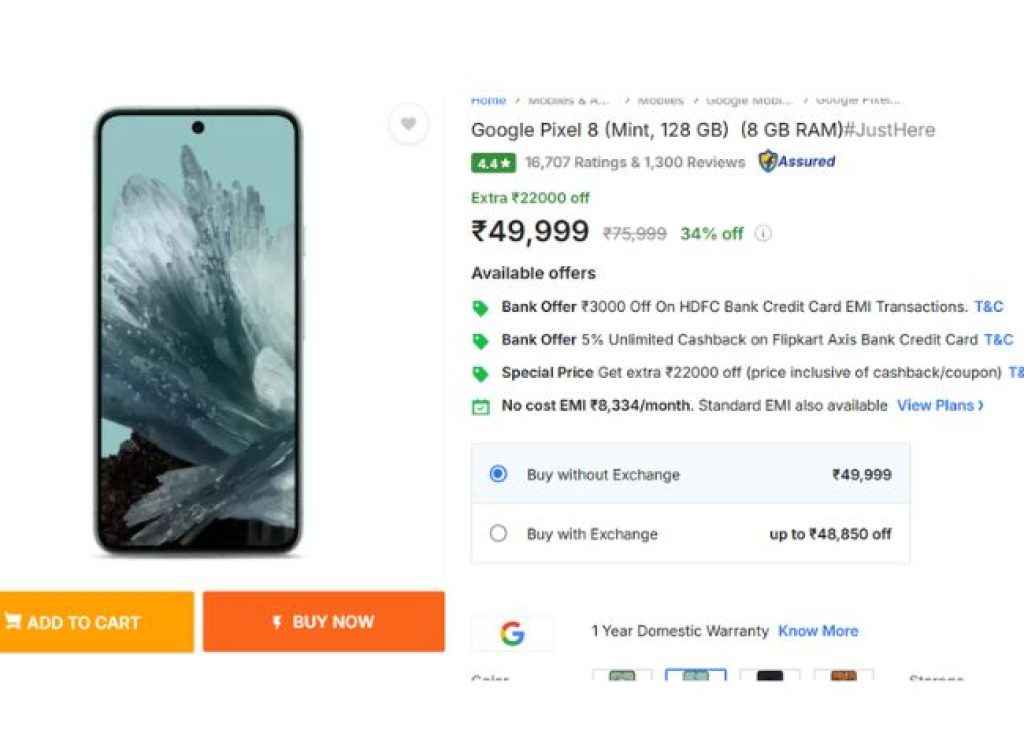The width and height of the screenshot is (1024, 756).
Task: Click the Buy Now button
Action: [324, 622]
